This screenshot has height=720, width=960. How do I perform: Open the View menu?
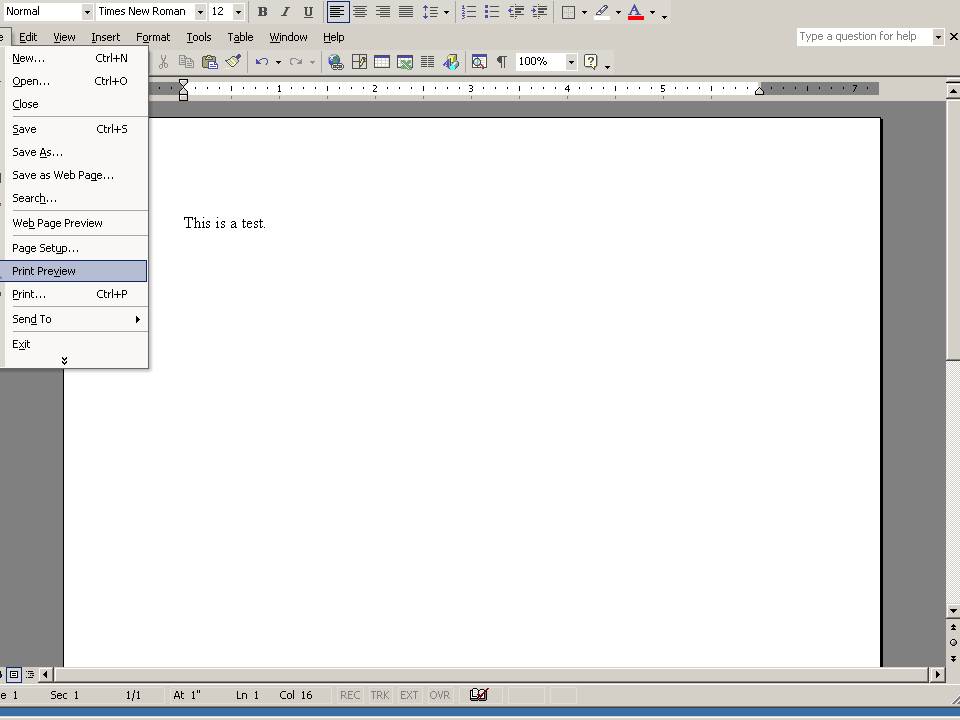pos(64,37)
